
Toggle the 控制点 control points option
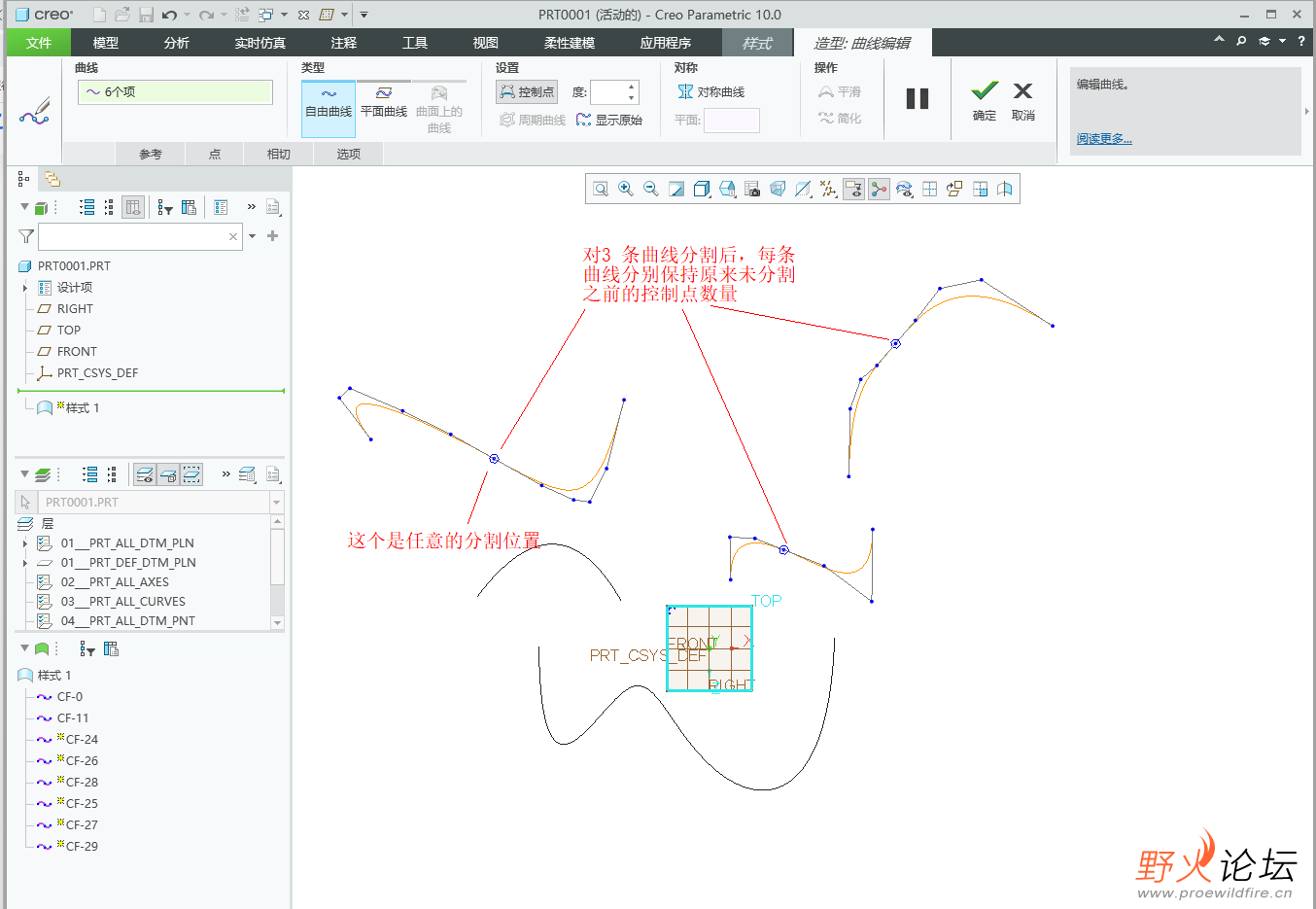point(527,91)
